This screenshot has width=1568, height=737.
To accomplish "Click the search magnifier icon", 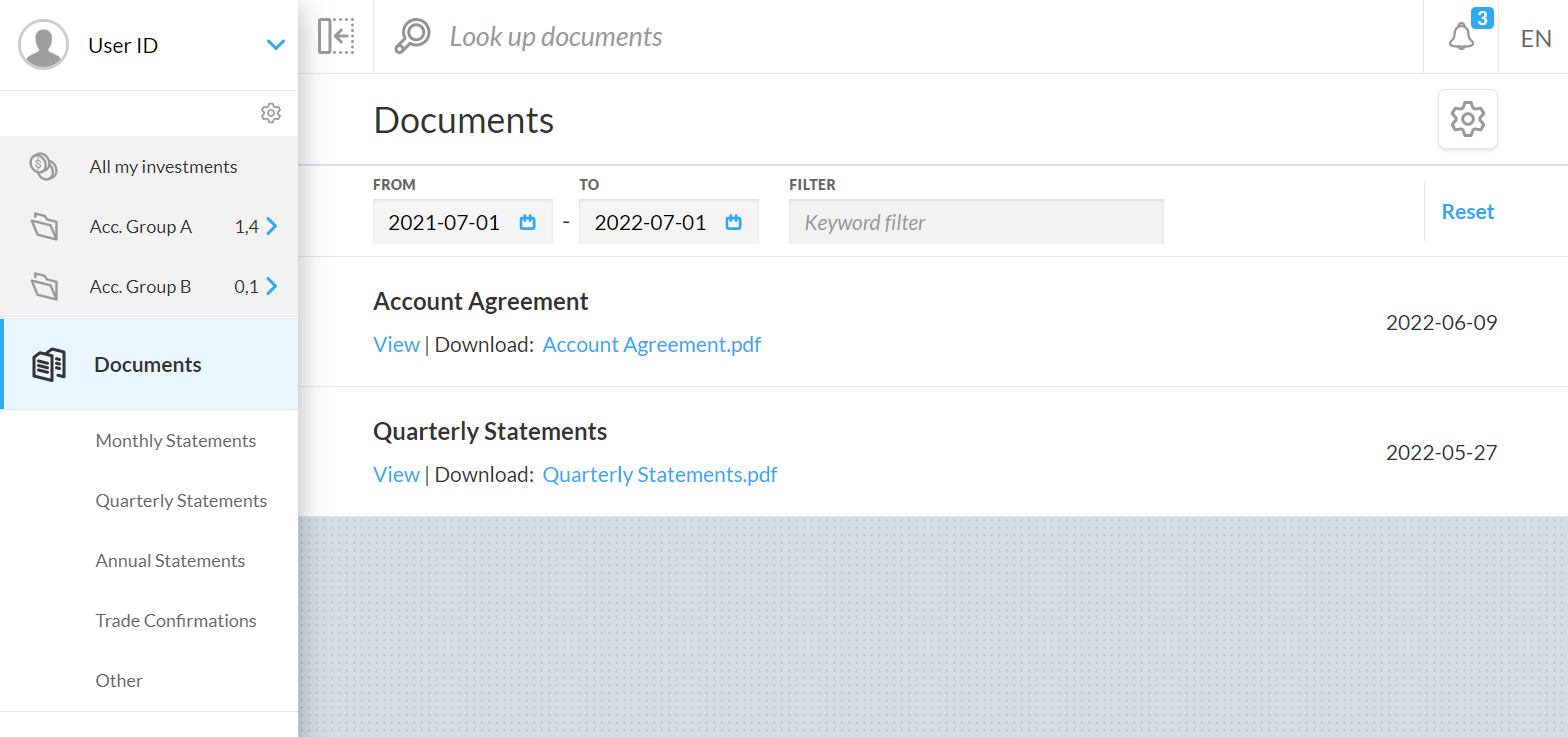I will tap(411, 36).
